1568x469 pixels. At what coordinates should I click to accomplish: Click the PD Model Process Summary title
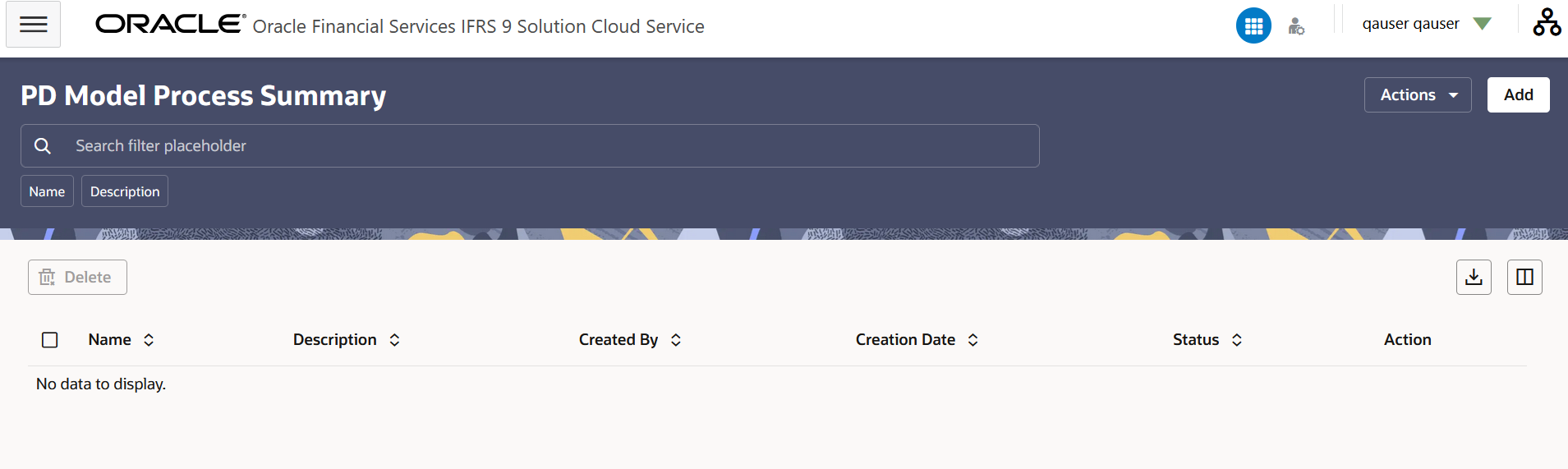pyautogui.click(x=203, y=96)
